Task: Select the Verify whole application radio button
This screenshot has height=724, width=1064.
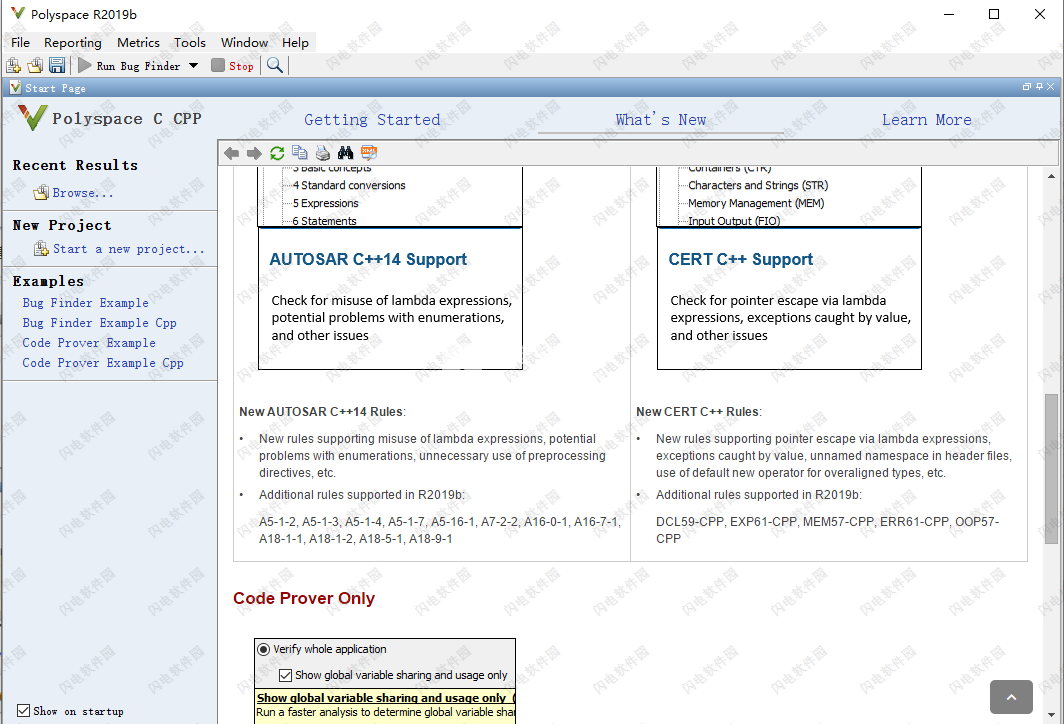Action: coord(263,649)
